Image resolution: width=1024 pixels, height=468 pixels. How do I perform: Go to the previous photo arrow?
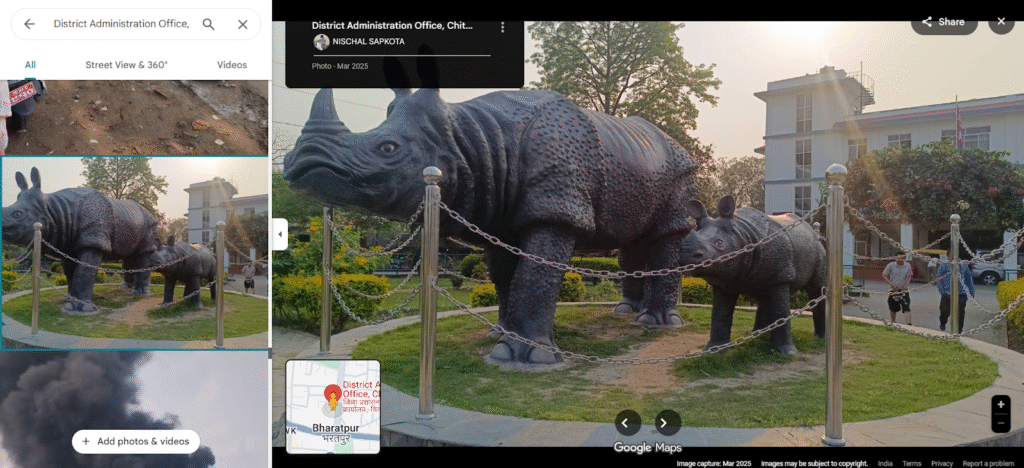click(x=628, y=422)
